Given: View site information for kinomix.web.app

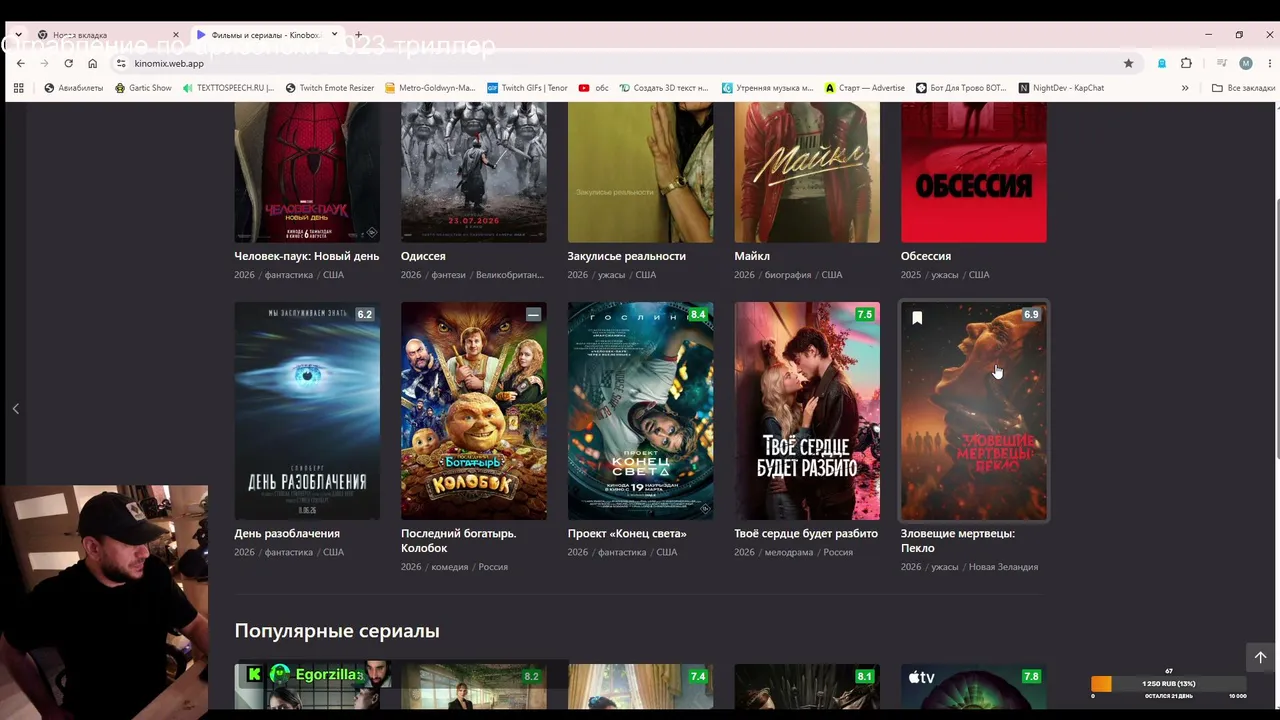Looking at the screenshot, I should [x=121, y=63].
